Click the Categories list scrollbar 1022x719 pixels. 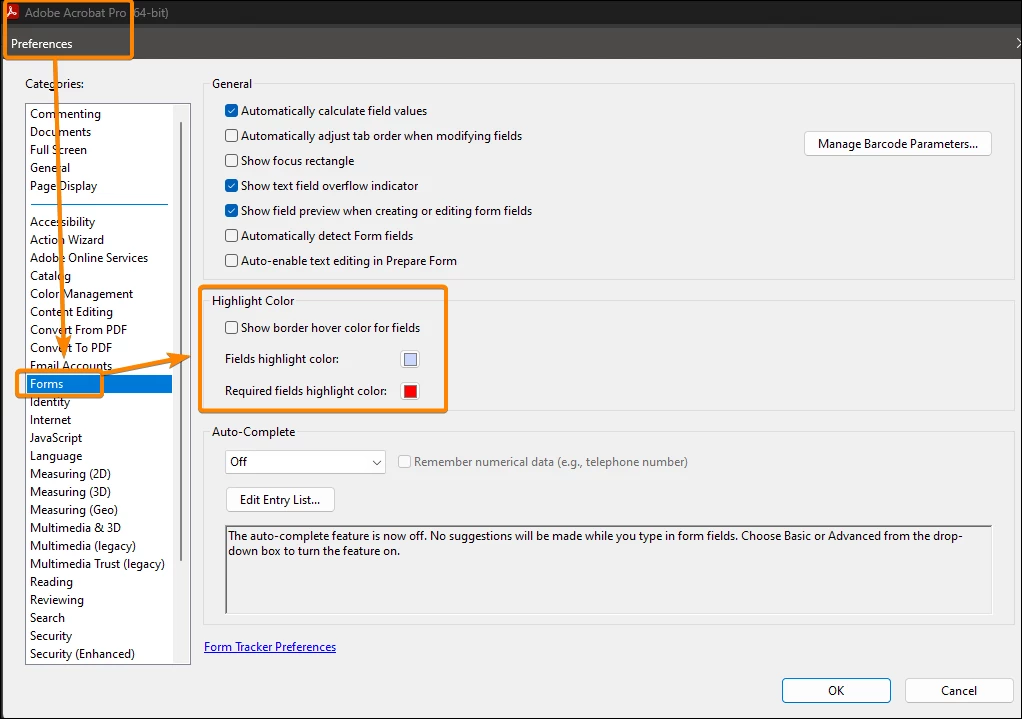pos(181,341)
